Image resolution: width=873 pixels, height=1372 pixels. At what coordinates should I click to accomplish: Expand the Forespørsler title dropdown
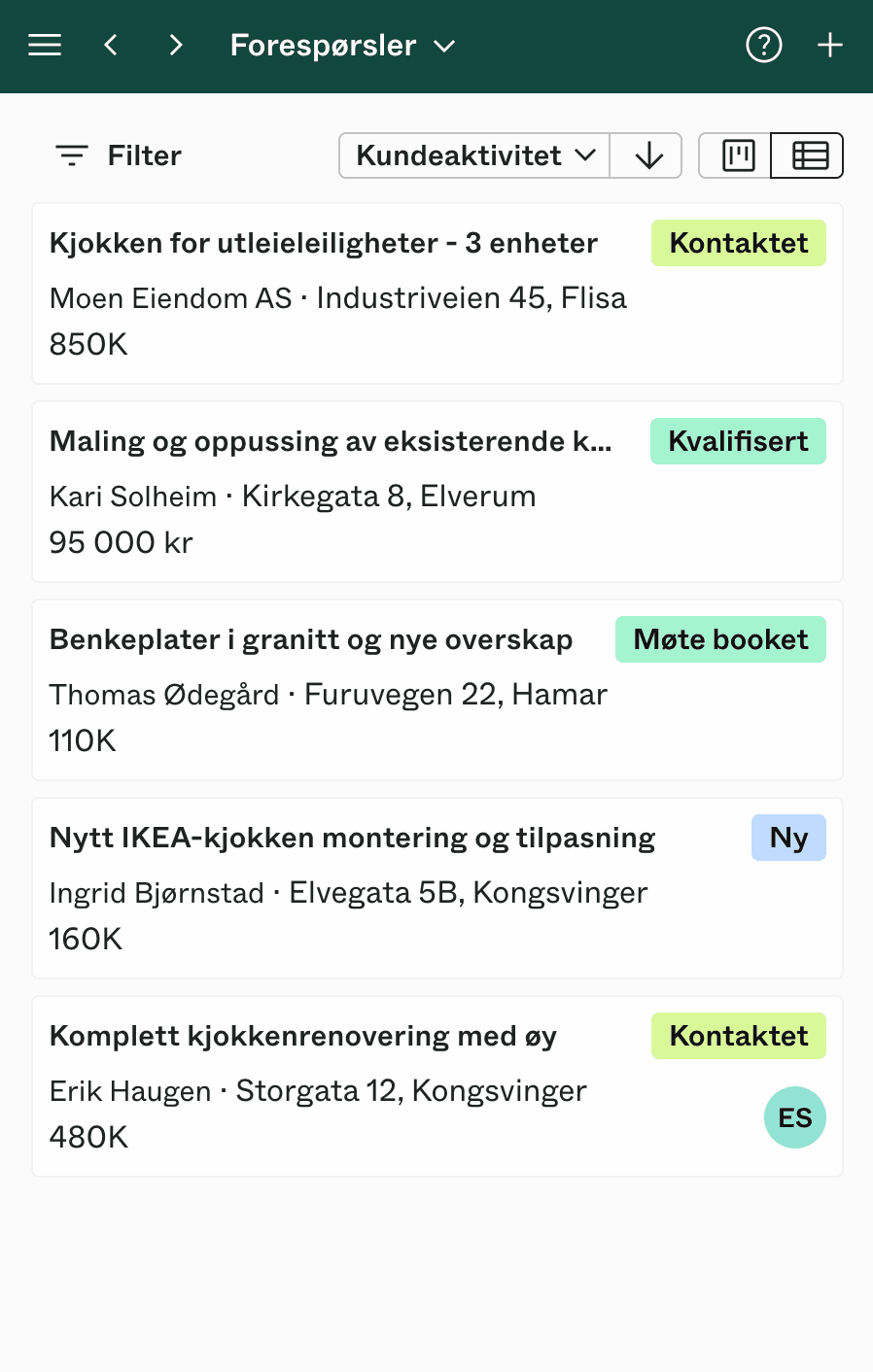click(443, 45)
